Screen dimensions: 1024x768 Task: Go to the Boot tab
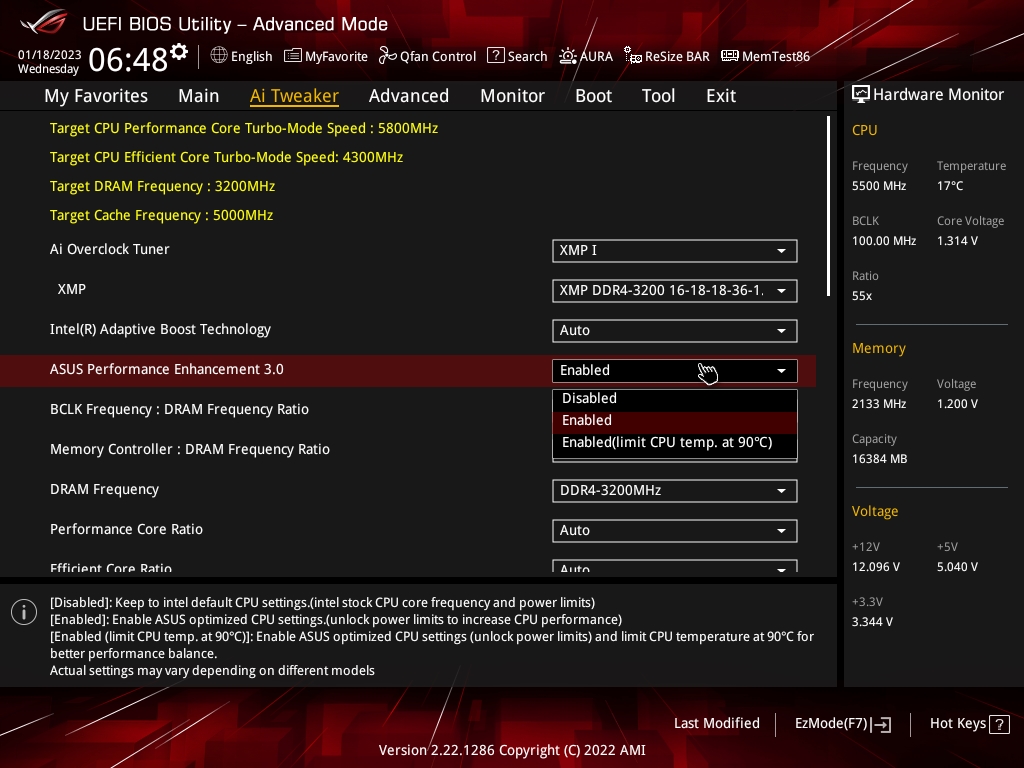(593, 96)
